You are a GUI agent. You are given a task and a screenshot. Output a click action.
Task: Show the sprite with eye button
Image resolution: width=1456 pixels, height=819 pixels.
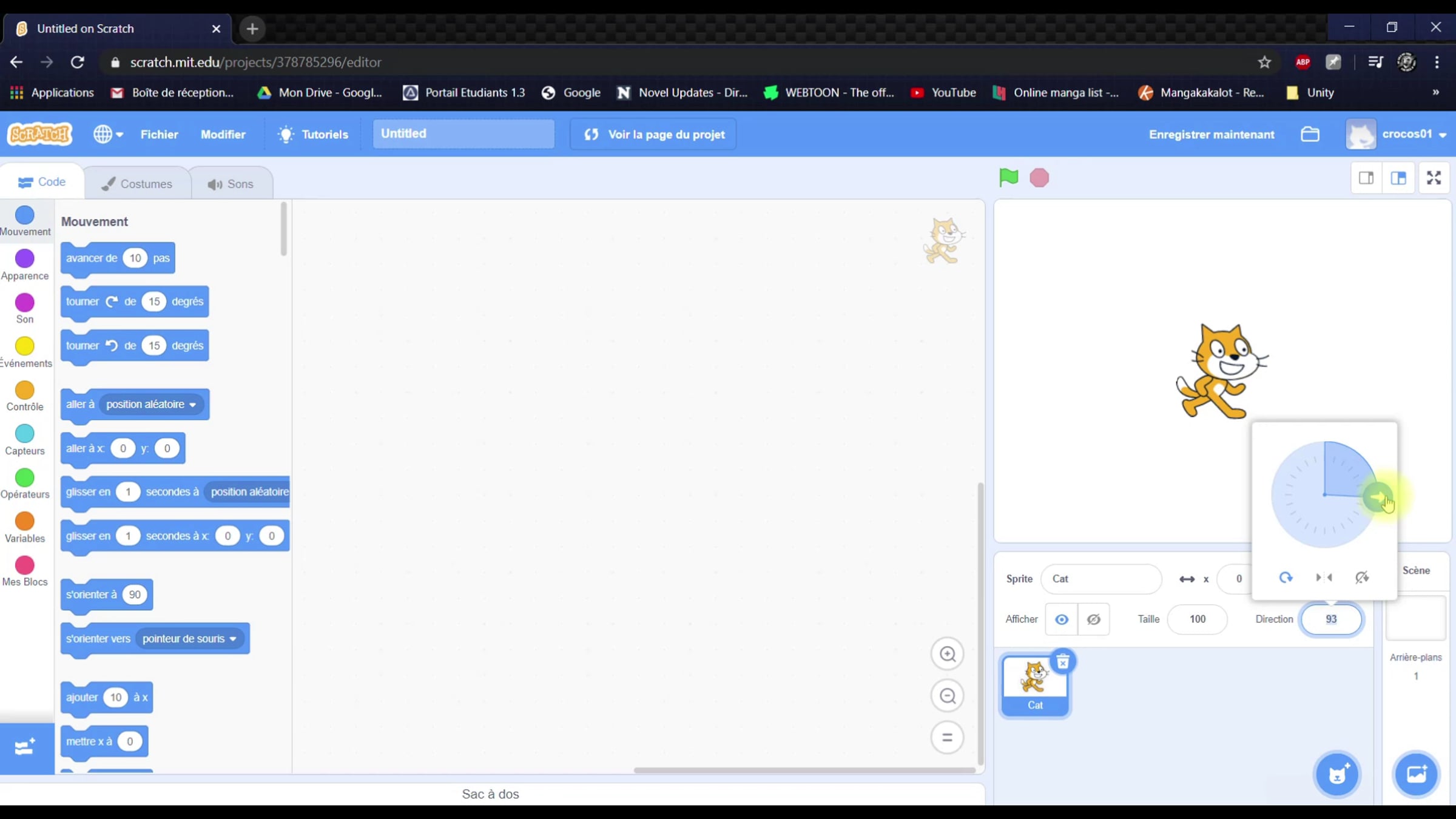pos(1062,619)
